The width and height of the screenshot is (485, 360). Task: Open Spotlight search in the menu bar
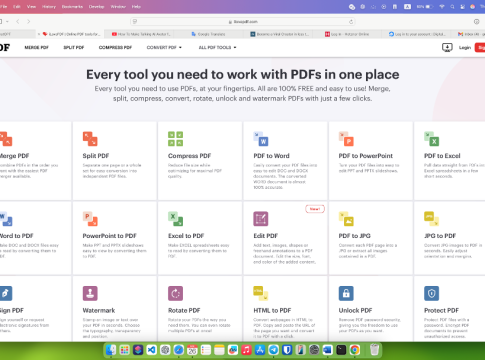(x=452, y=7)
